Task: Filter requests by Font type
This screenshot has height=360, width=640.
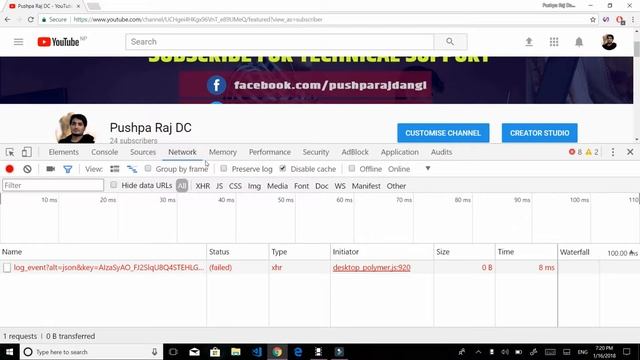Action: pyautogui.click(x=302, y=186)
